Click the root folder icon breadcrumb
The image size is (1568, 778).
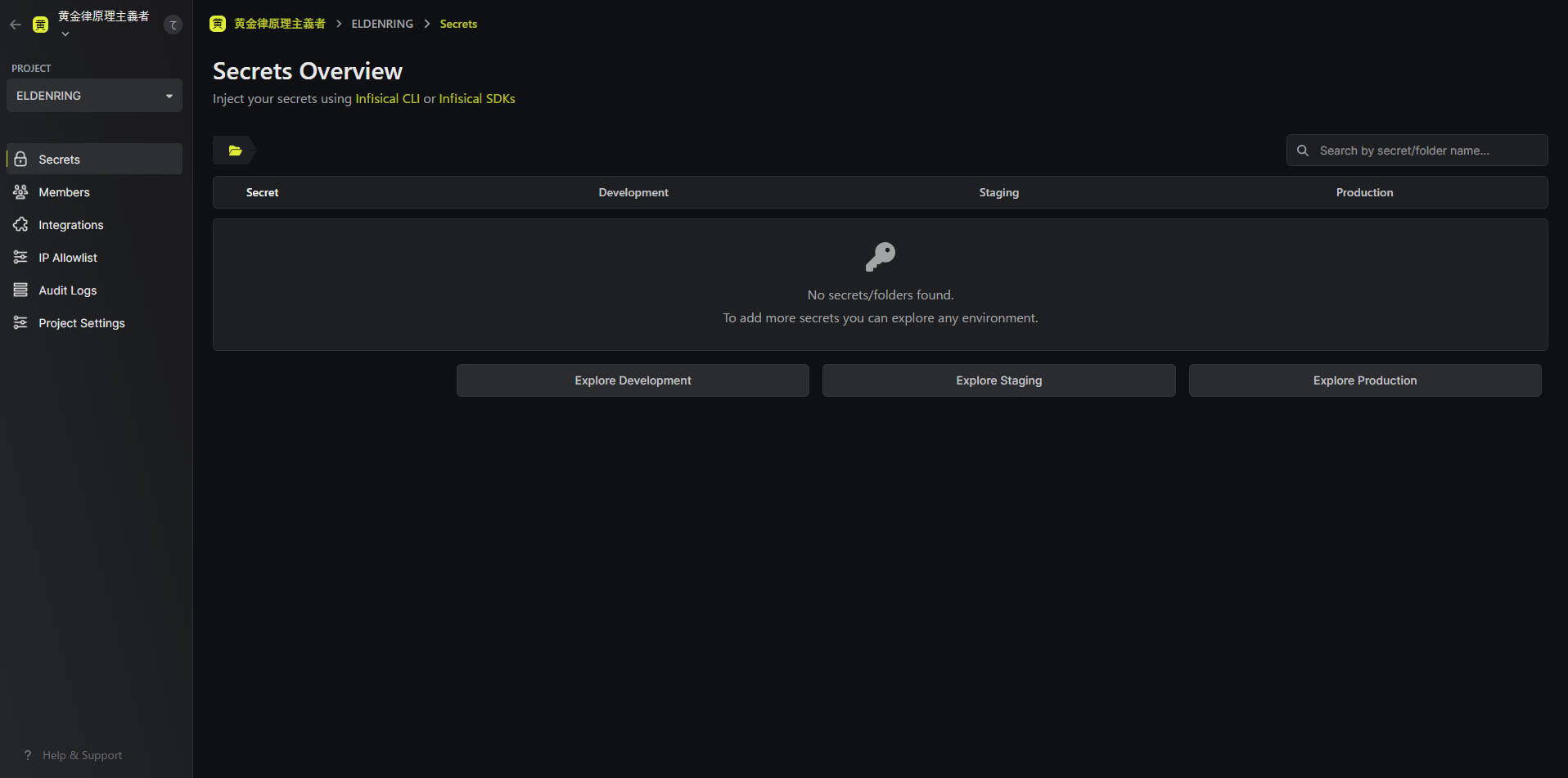coord(235,151)
